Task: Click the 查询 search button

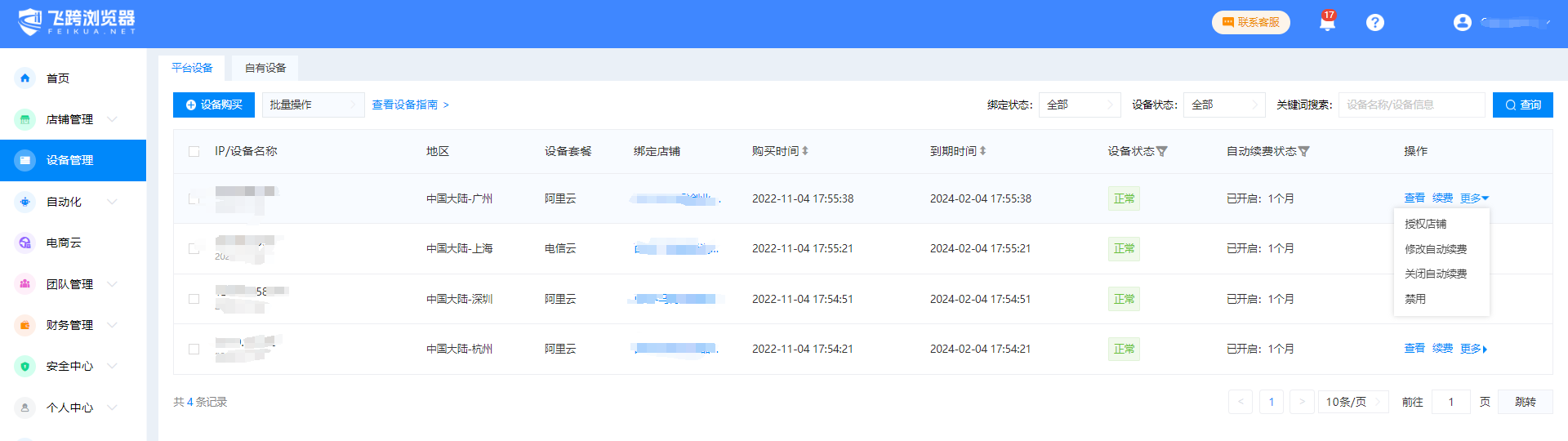Action: (x=1523, y=105)
